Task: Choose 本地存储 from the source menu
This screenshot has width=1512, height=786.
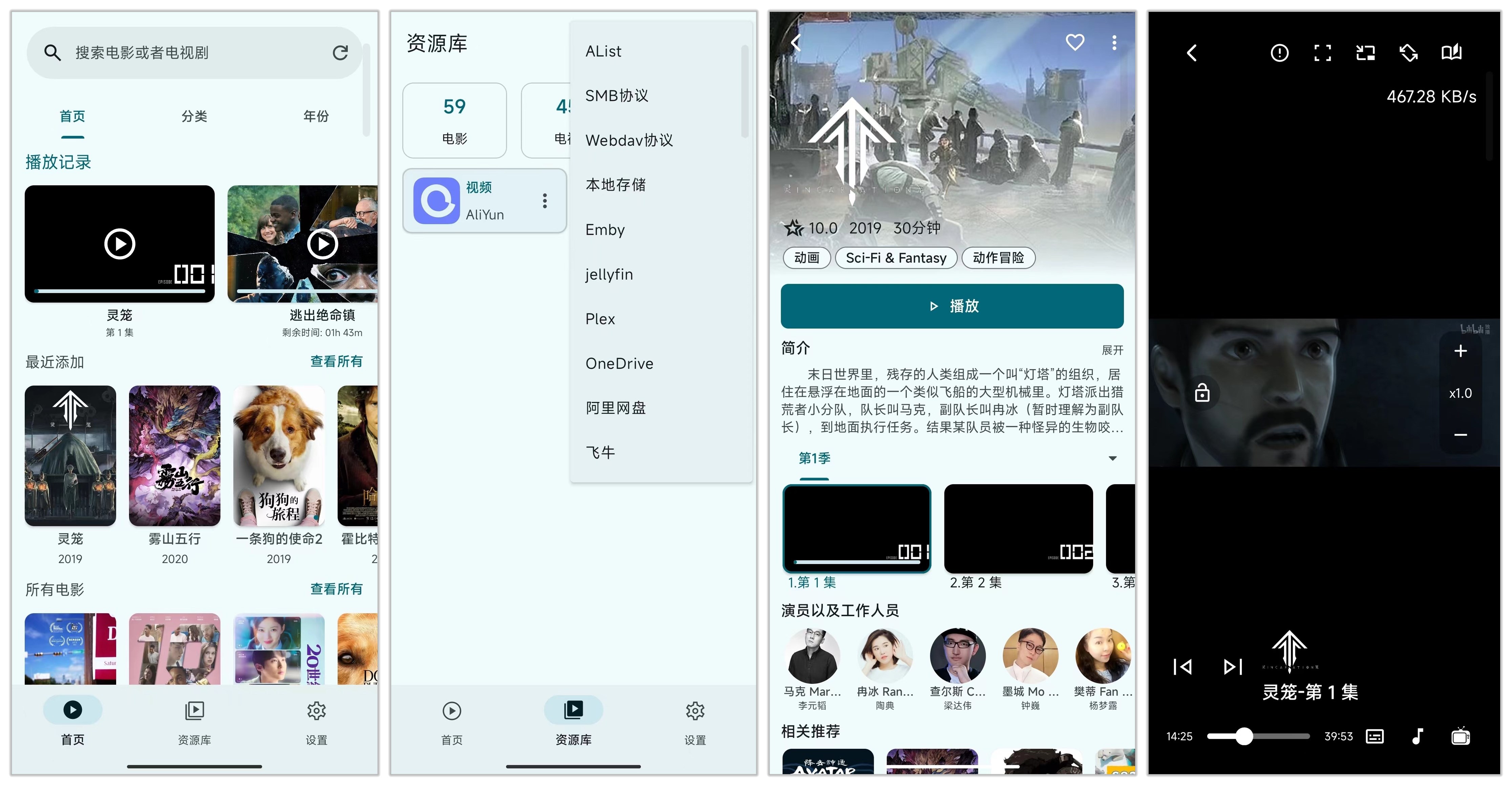Action: [x=661, y=185]
